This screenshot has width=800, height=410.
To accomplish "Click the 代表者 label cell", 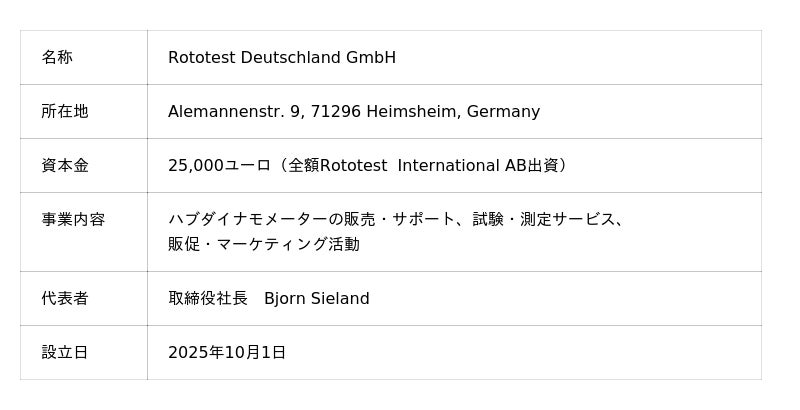I will click(65, 299).
